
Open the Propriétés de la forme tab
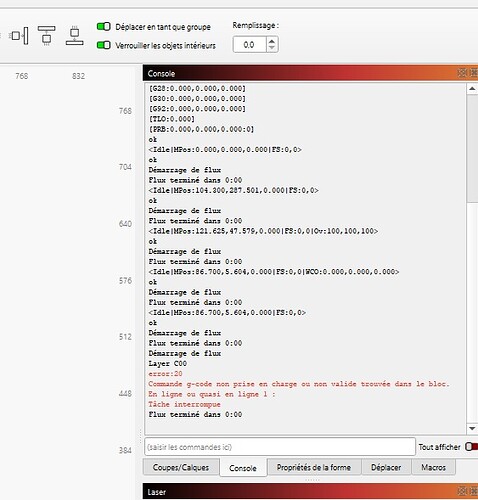314,467
